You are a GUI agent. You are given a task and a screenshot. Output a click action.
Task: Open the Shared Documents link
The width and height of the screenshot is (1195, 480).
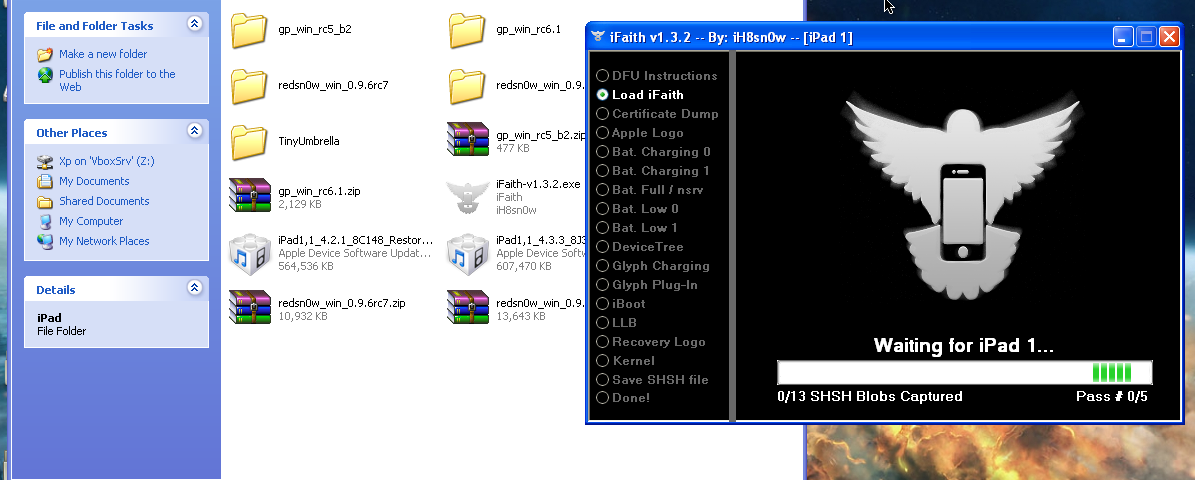[104, 201]
